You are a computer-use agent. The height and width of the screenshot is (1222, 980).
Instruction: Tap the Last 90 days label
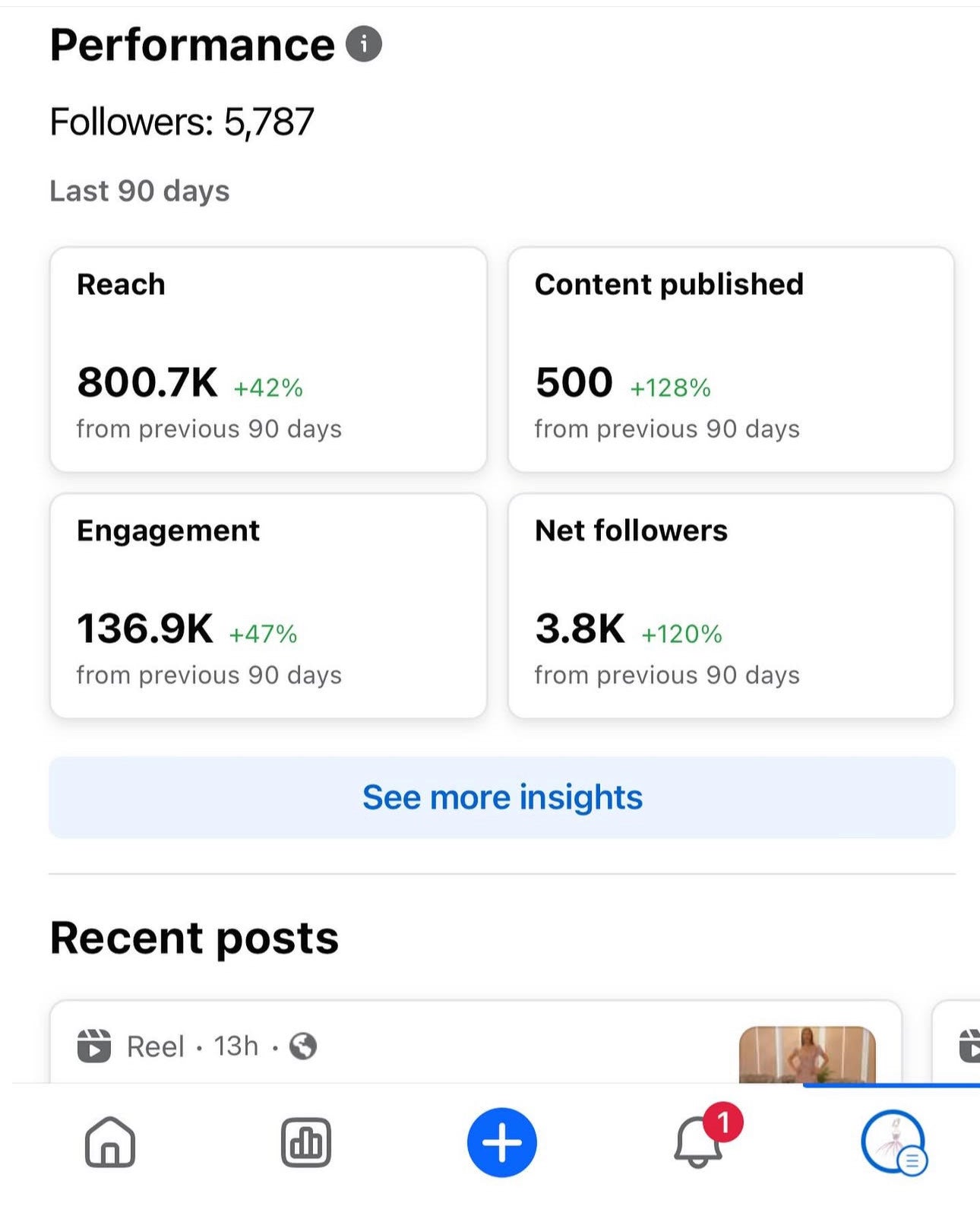tap(140, 191)
